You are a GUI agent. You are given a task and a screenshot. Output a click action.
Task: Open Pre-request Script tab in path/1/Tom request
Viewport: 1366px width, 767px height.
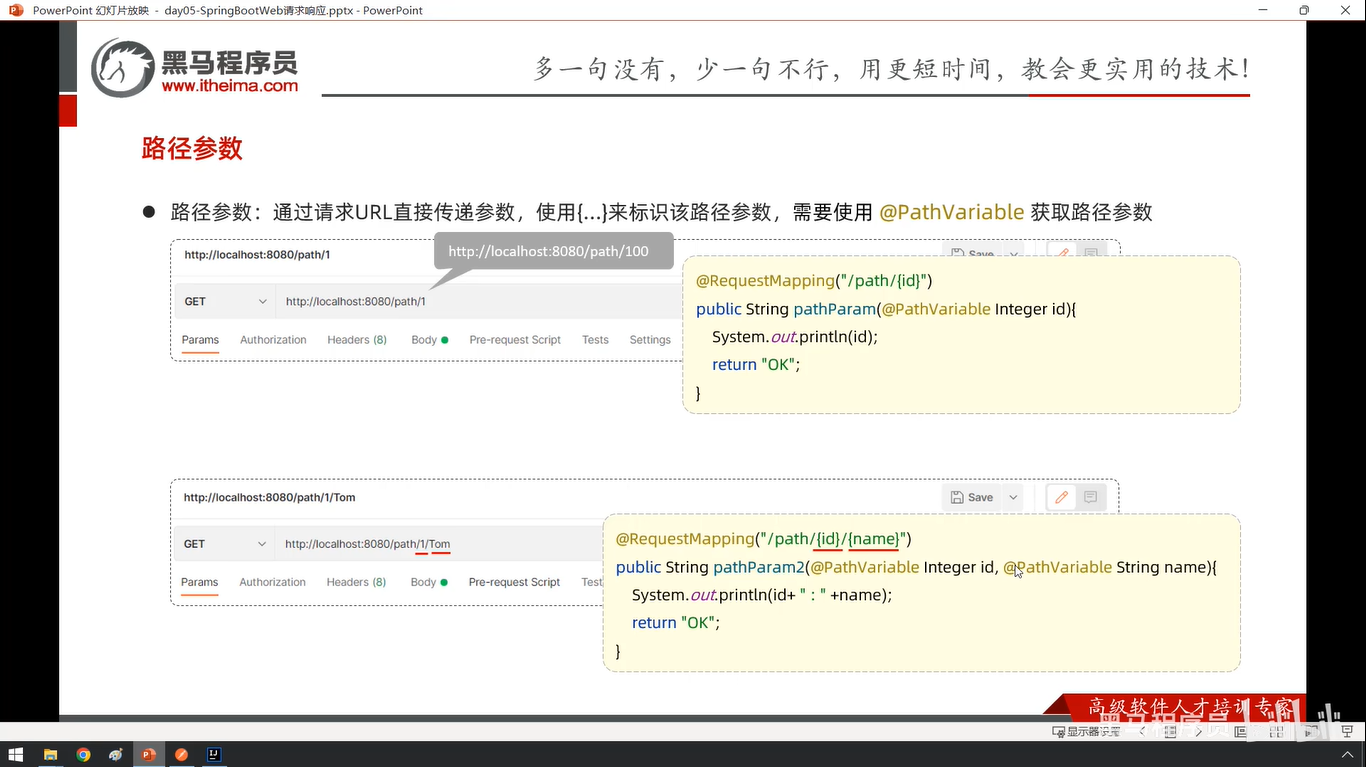(x=514, y=582)
